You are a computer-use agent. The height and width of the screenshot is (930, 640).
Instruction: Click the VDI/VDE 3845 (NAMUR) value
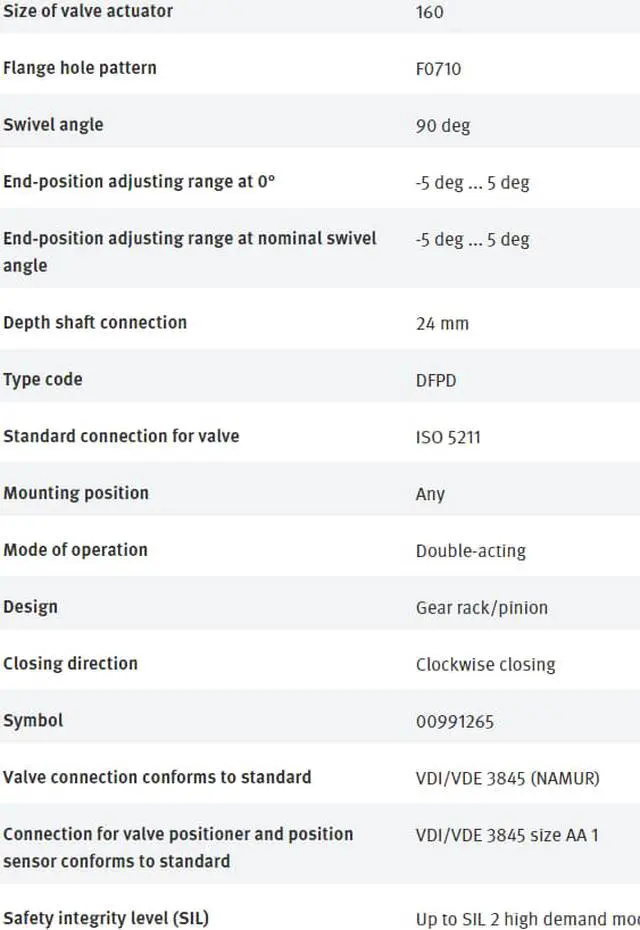coord(508,778)
